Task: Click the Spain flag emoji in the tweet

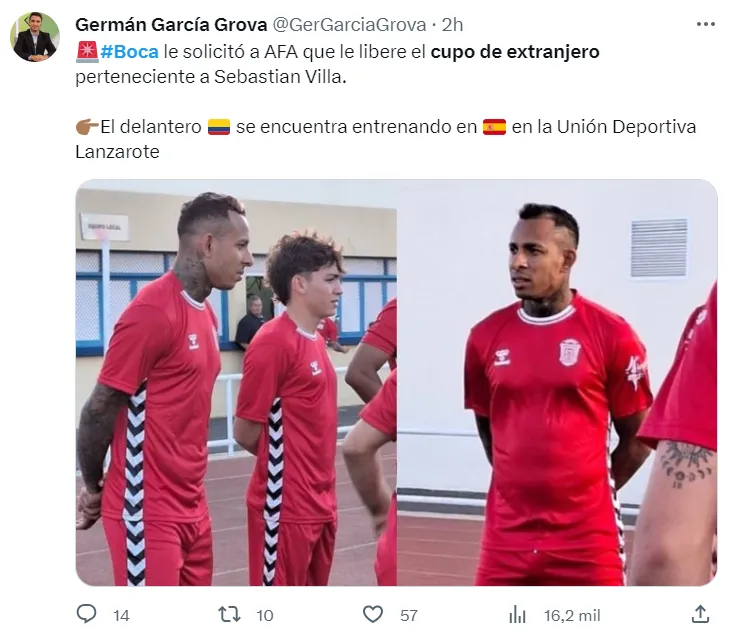Action: (x=494, y=126)
